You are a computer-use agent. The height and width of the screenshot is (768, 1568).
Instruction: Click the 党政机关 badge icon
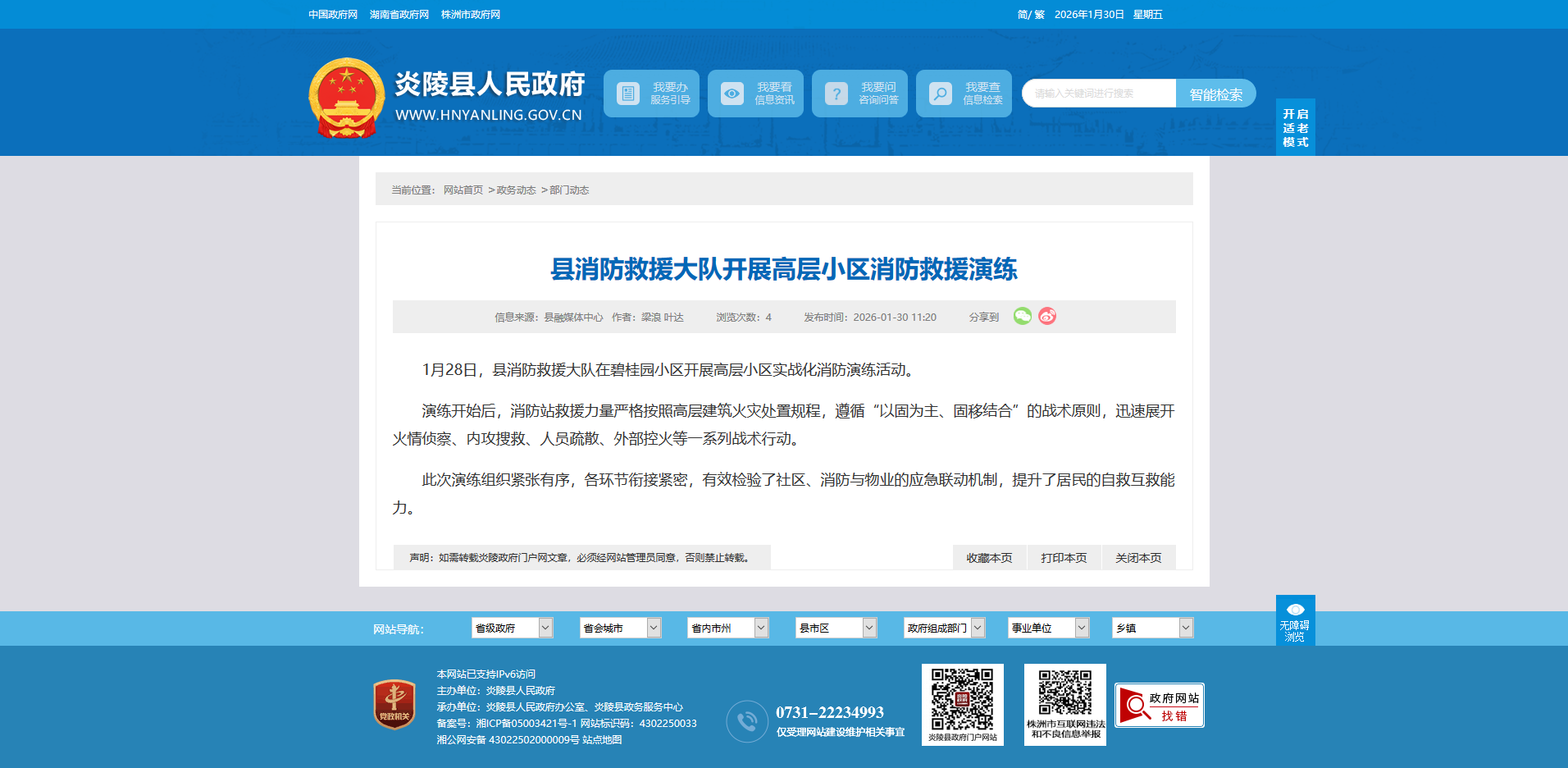(394, 704)
